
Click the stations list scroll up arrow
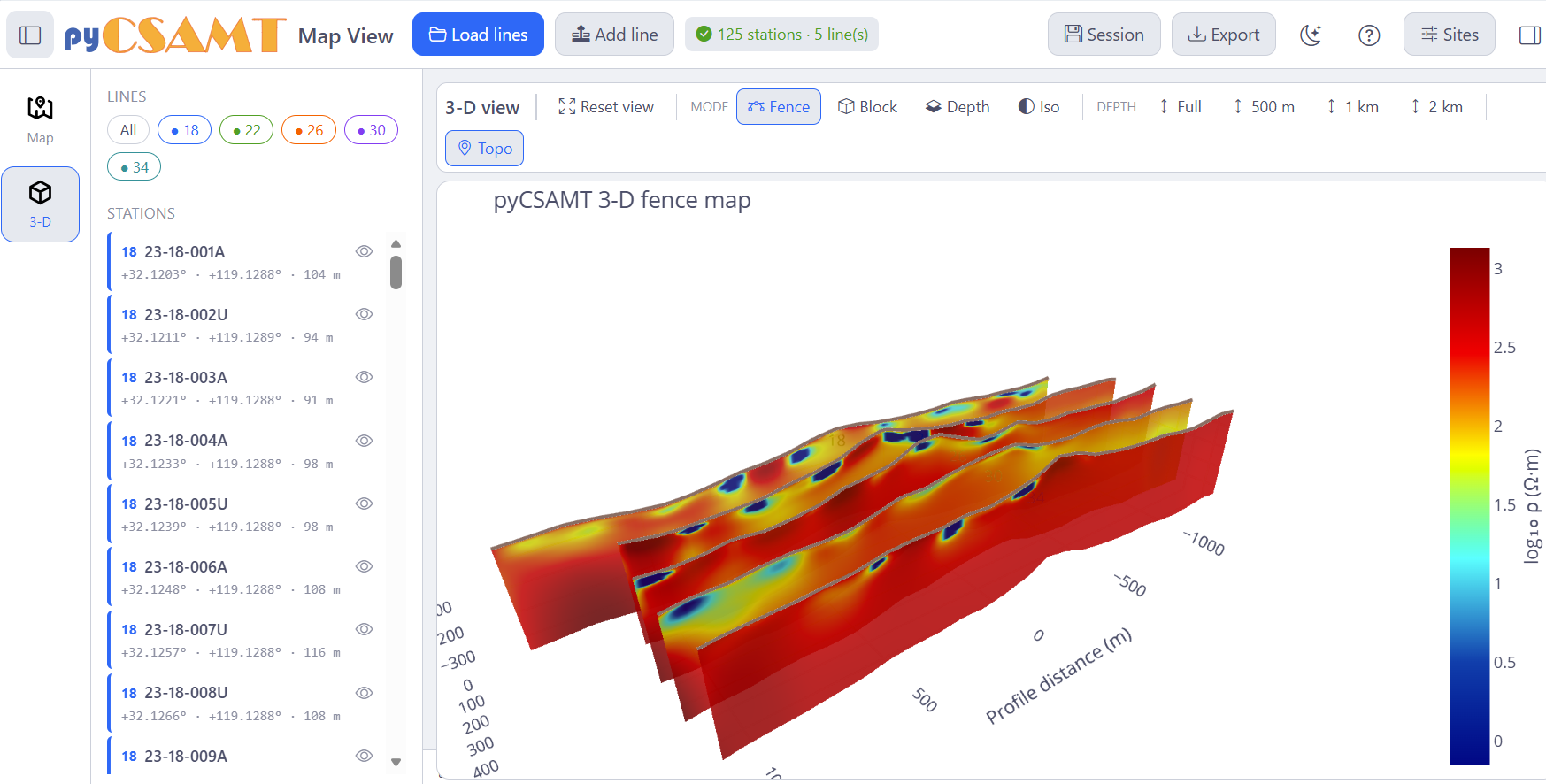(396, 243)
